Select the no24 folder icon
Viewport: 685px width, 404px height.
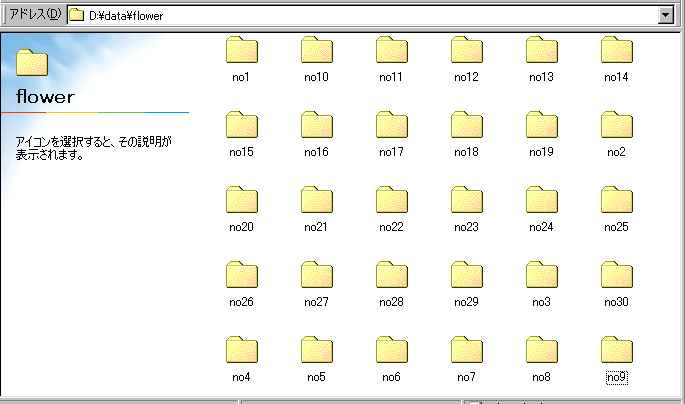tap(542, 200)
